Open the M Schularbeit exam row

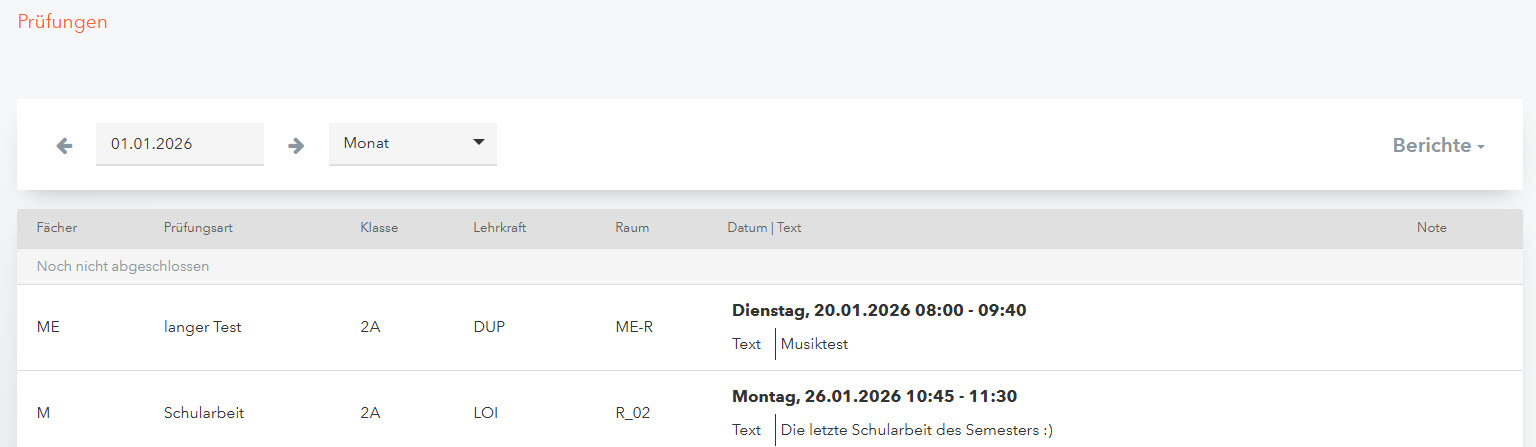[x=204, y=413]
